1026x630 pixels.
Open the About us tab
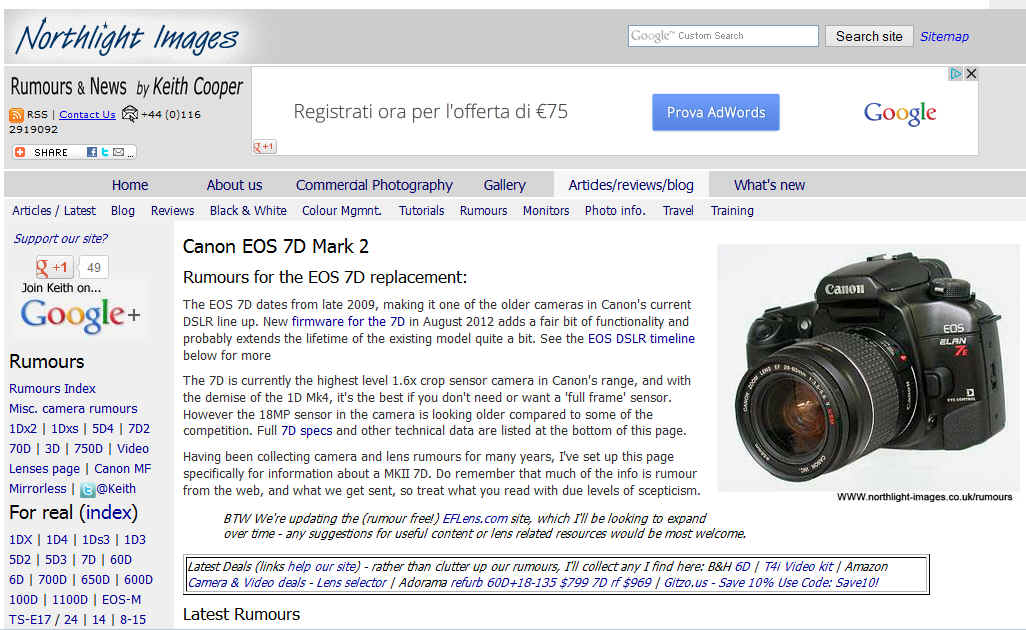[x=234, y=185]
